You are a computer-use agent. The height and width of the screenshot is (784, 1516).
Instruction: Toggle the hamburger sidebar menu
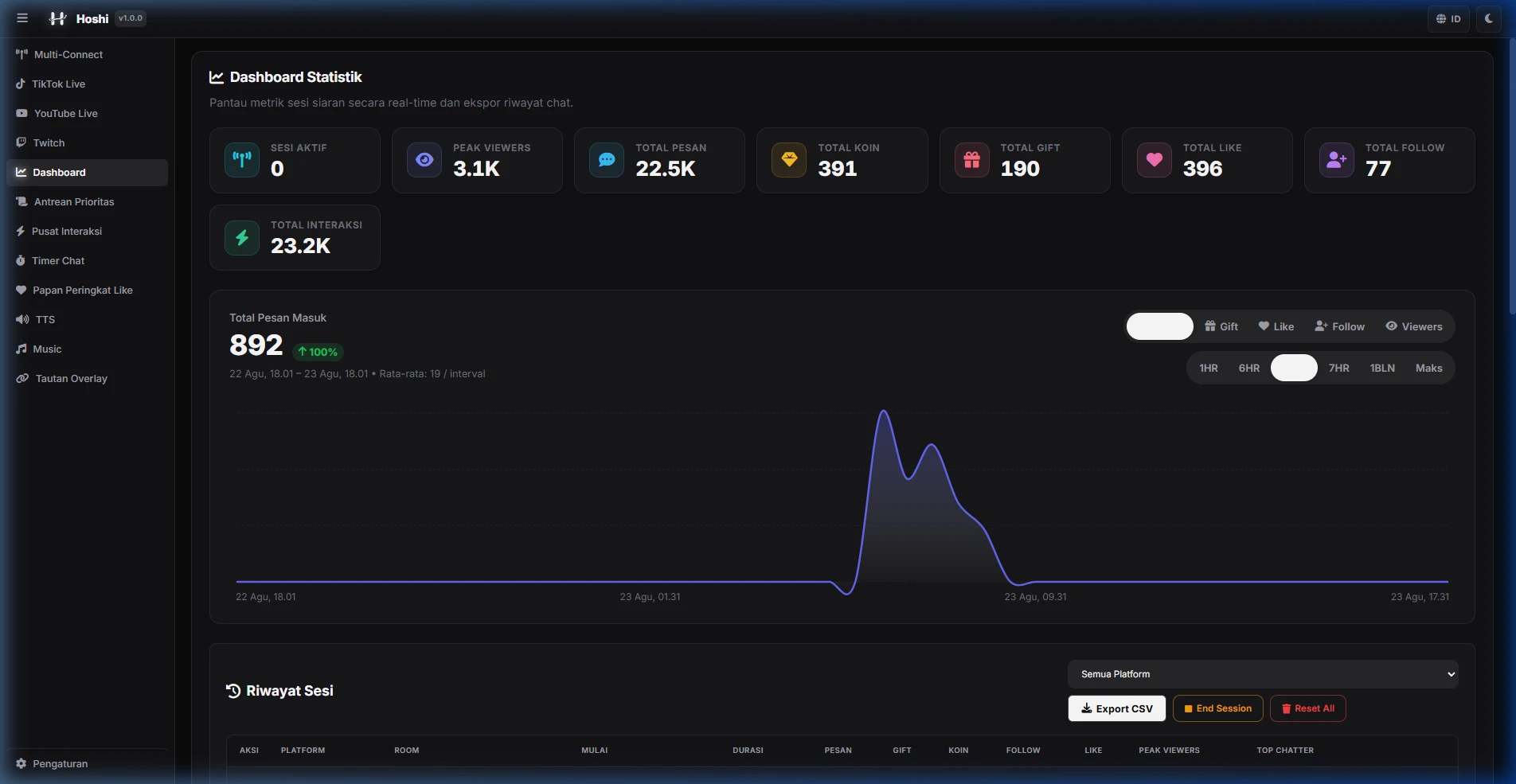coord(22,18)
